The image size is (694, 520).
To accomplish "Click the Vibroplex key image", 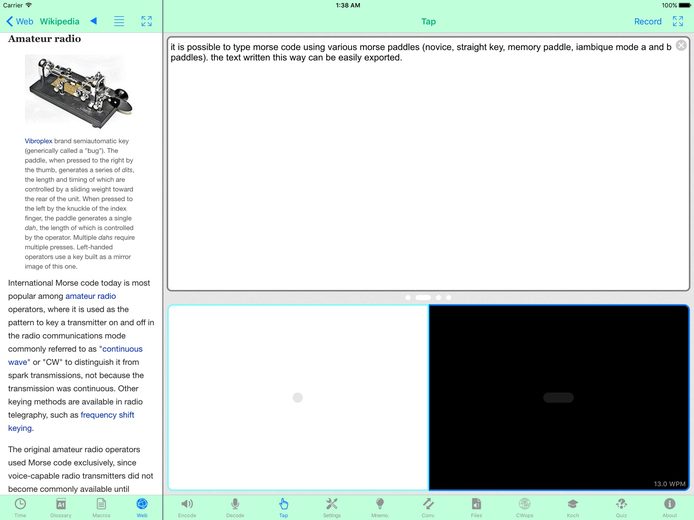I will pyautogui.click(x=80, y=92).
